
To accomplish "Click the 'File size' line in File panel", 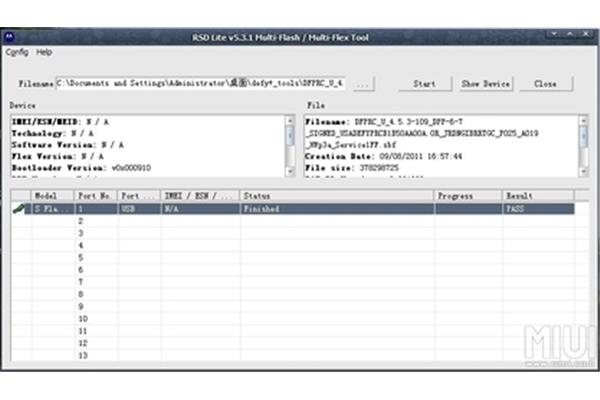I will [352, 168].
